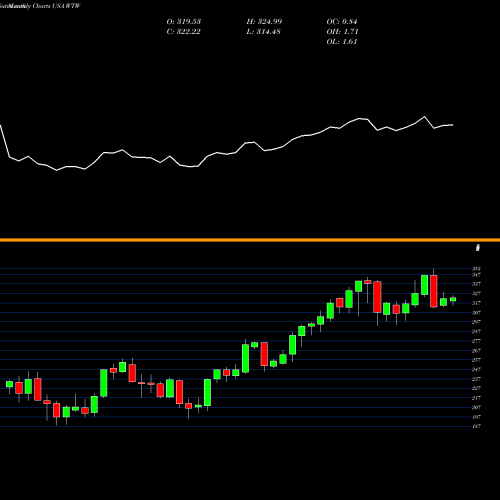The height and width of the screenshot is (500, 500).
Task: Click the OC: 0.84 readout
Action: [342, 22]
